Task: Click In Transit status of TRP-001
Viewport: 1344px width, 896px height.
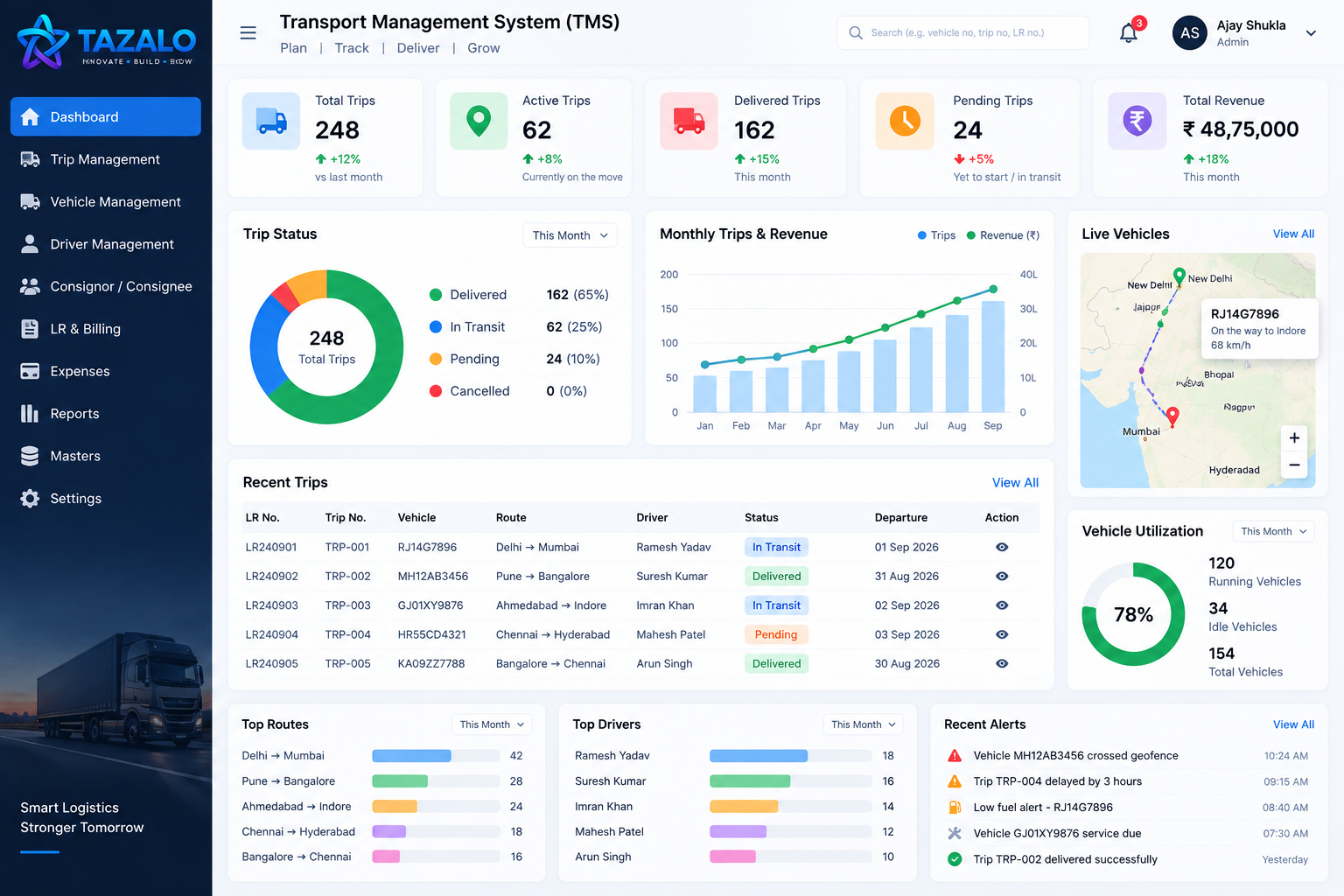Action: pyautogui.click(x=776, y=547)
